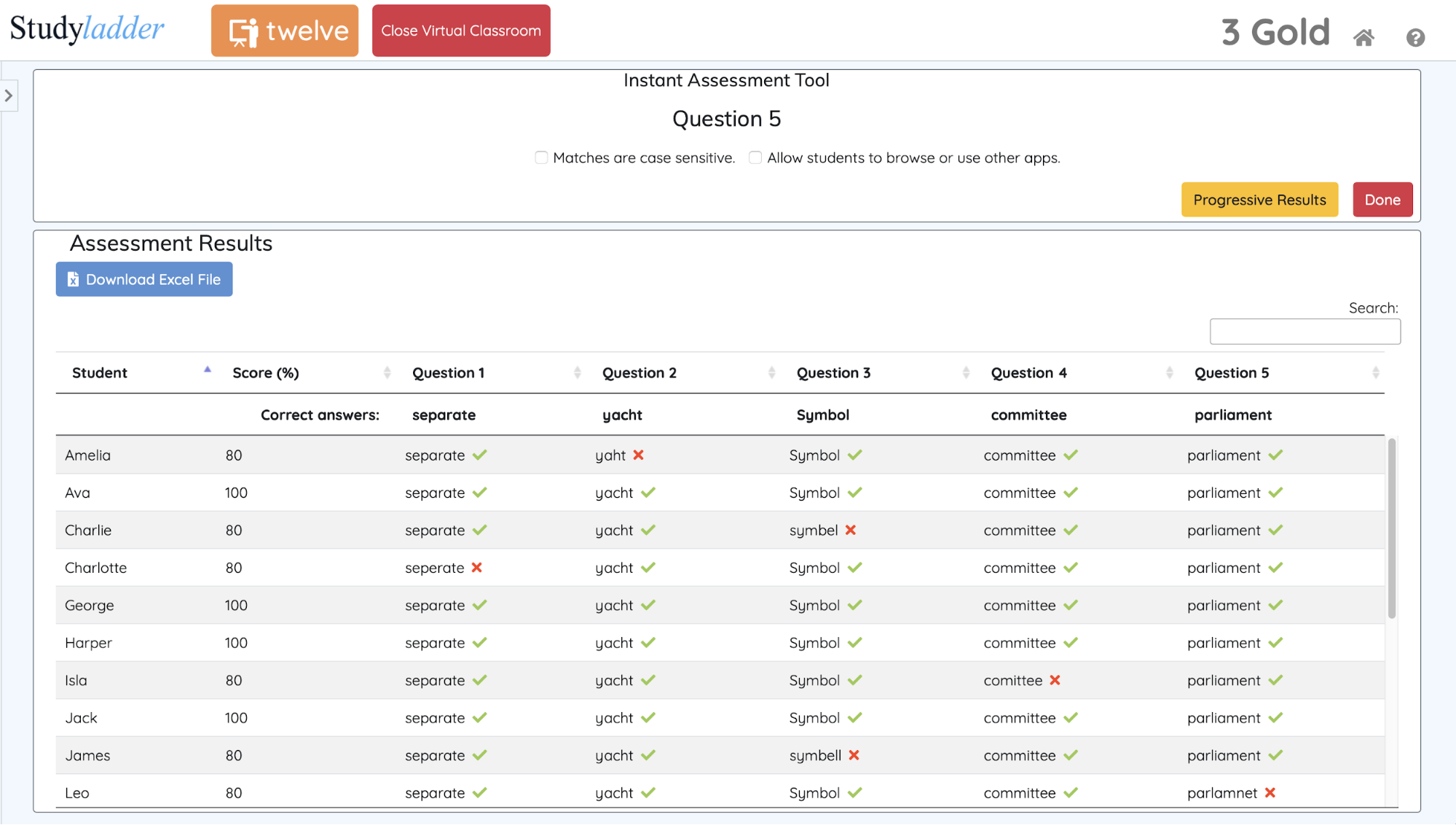Click the red cross beside Amelia's yaht answer
1456x825 pixels.
638,455
